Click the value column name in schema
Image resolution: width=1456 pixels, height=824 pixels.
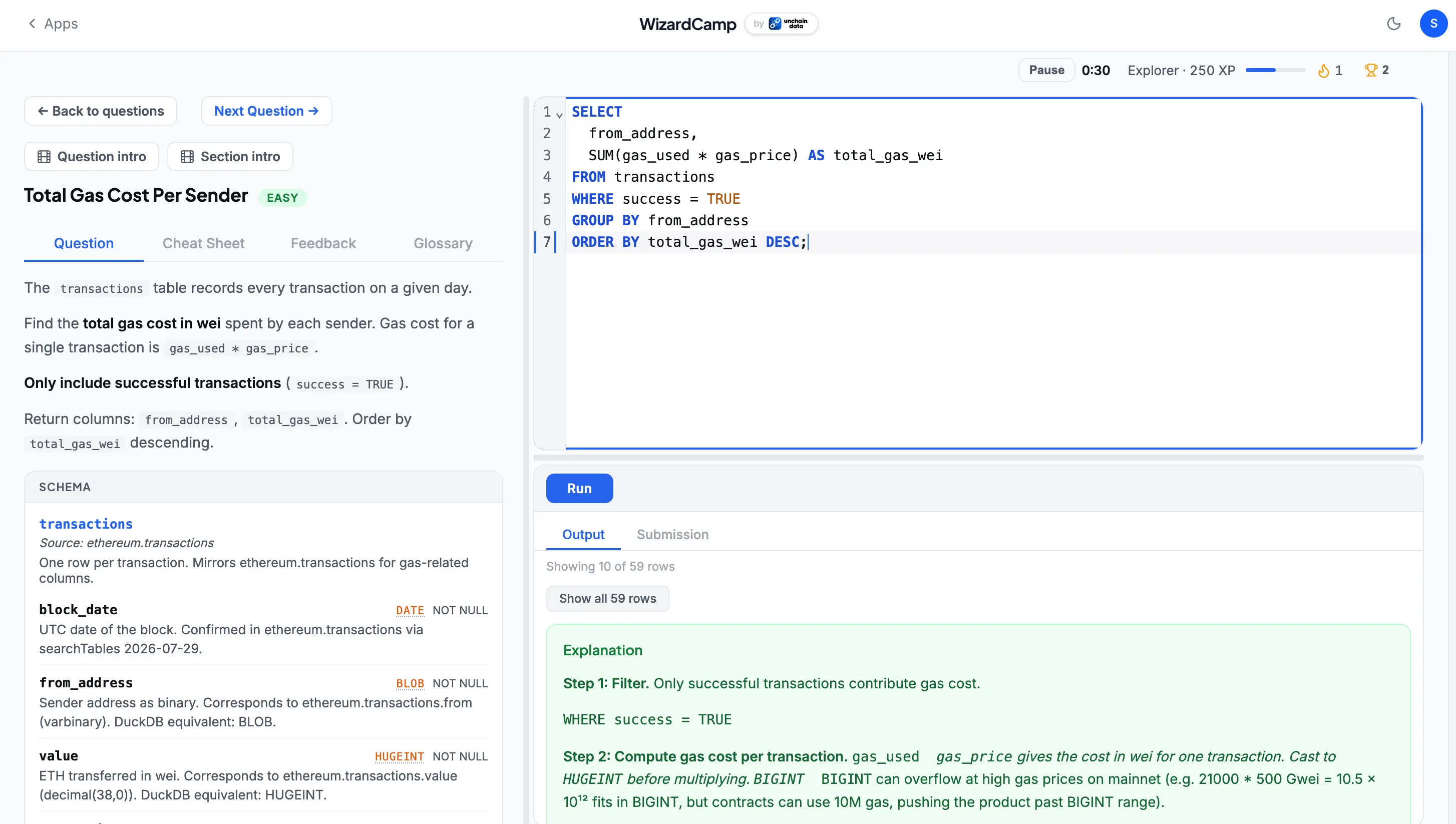58,755
